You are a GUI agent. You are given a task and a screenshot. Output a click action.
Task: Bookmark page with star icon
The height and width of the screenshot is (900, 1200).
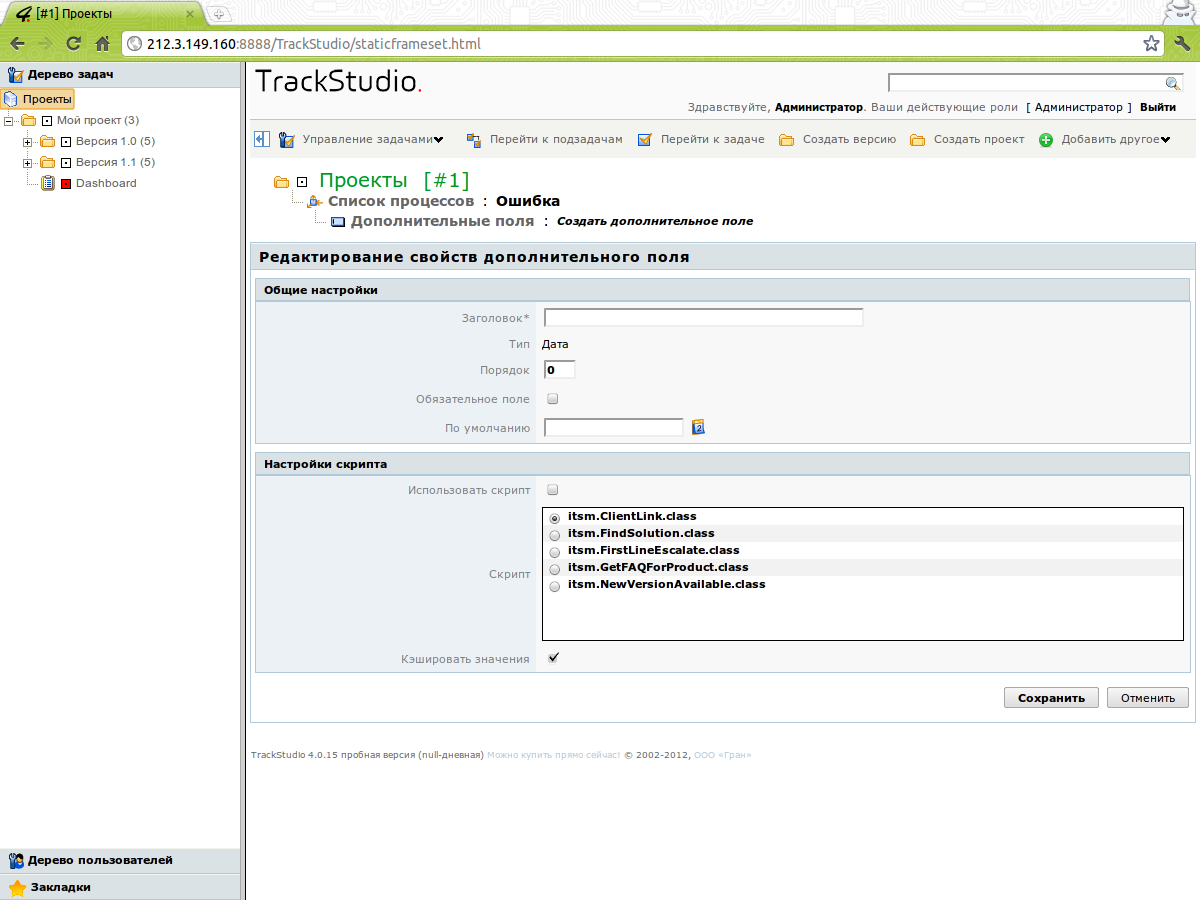(1152, 43)
